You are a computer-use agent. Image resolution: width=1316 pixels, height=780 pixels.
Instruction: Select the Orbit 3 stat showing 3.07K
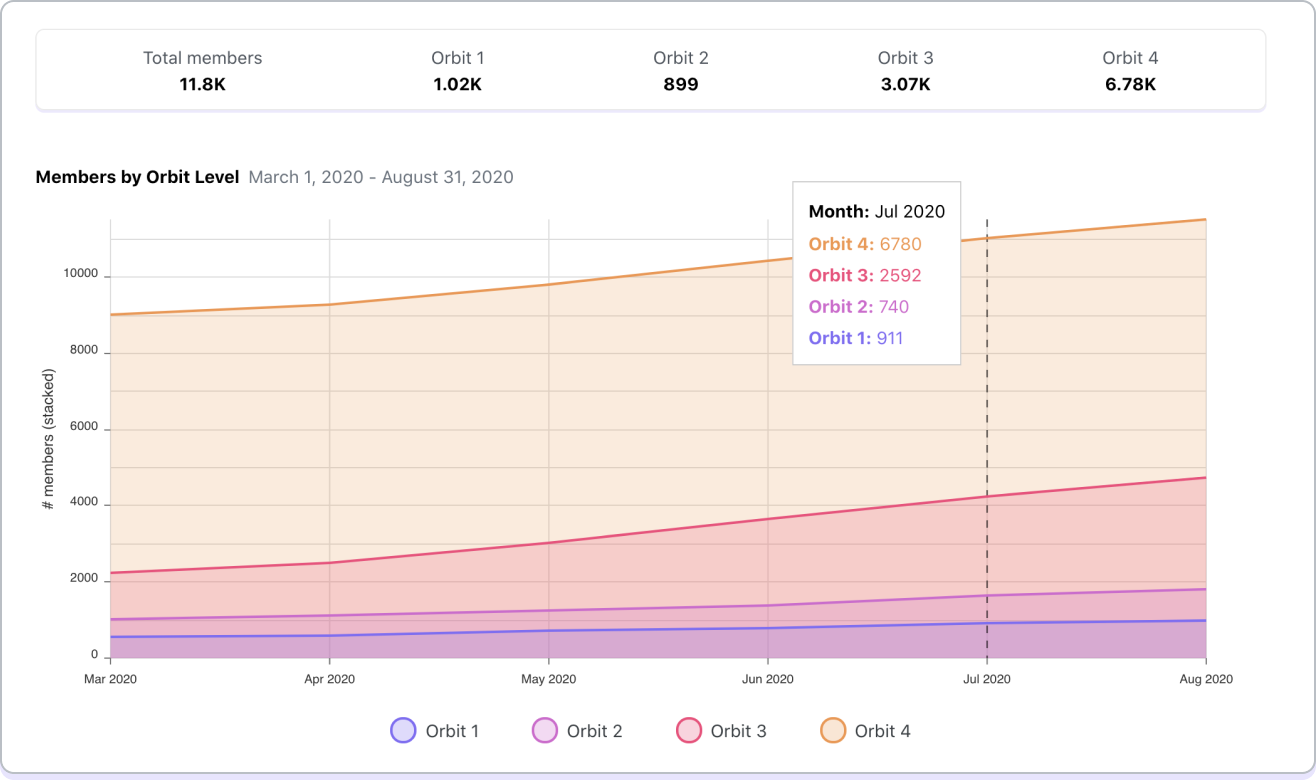coord(905,71)
